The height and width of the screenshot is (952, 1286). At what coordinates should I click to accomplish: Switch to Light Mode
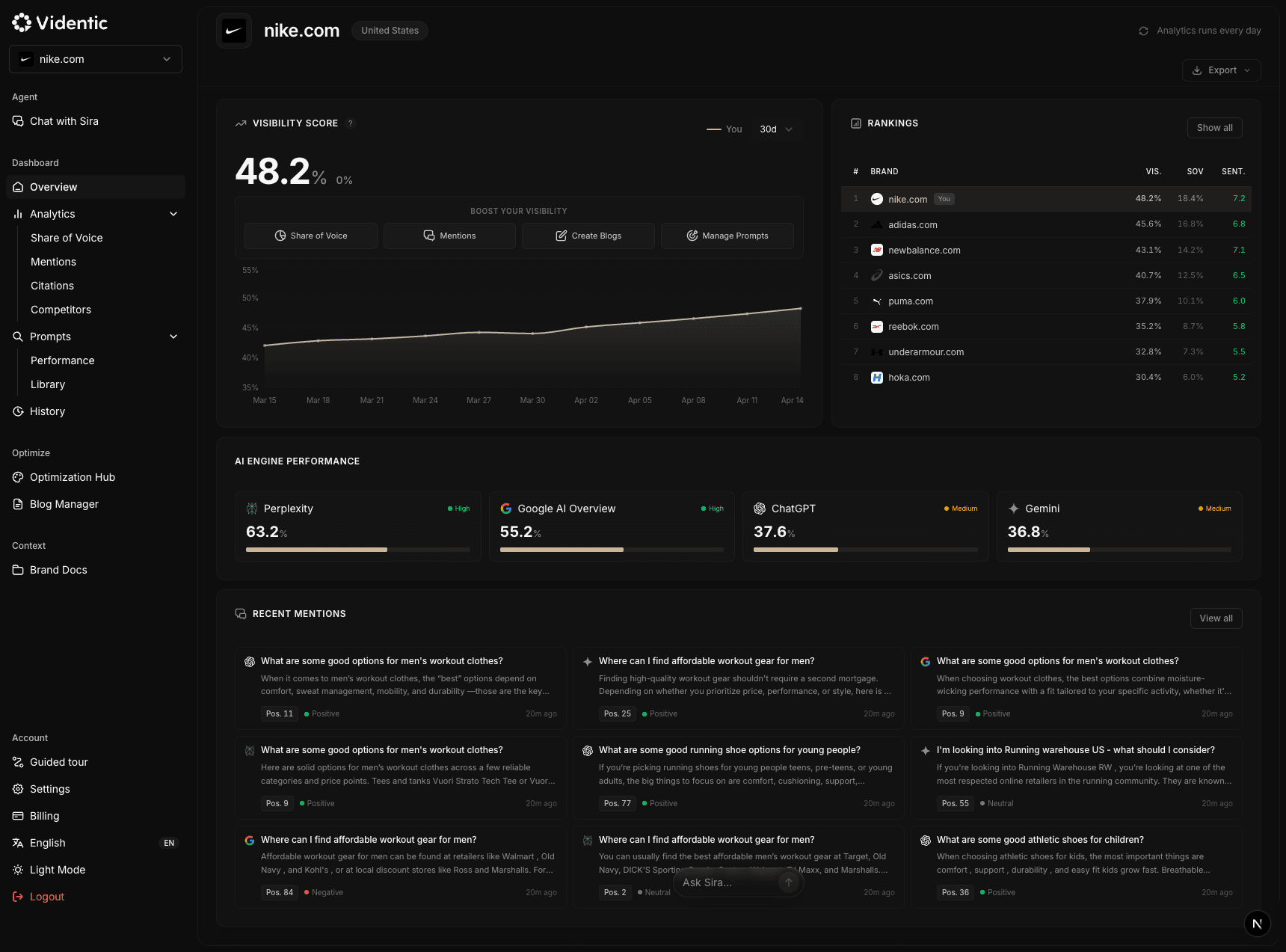click(58, 869)
